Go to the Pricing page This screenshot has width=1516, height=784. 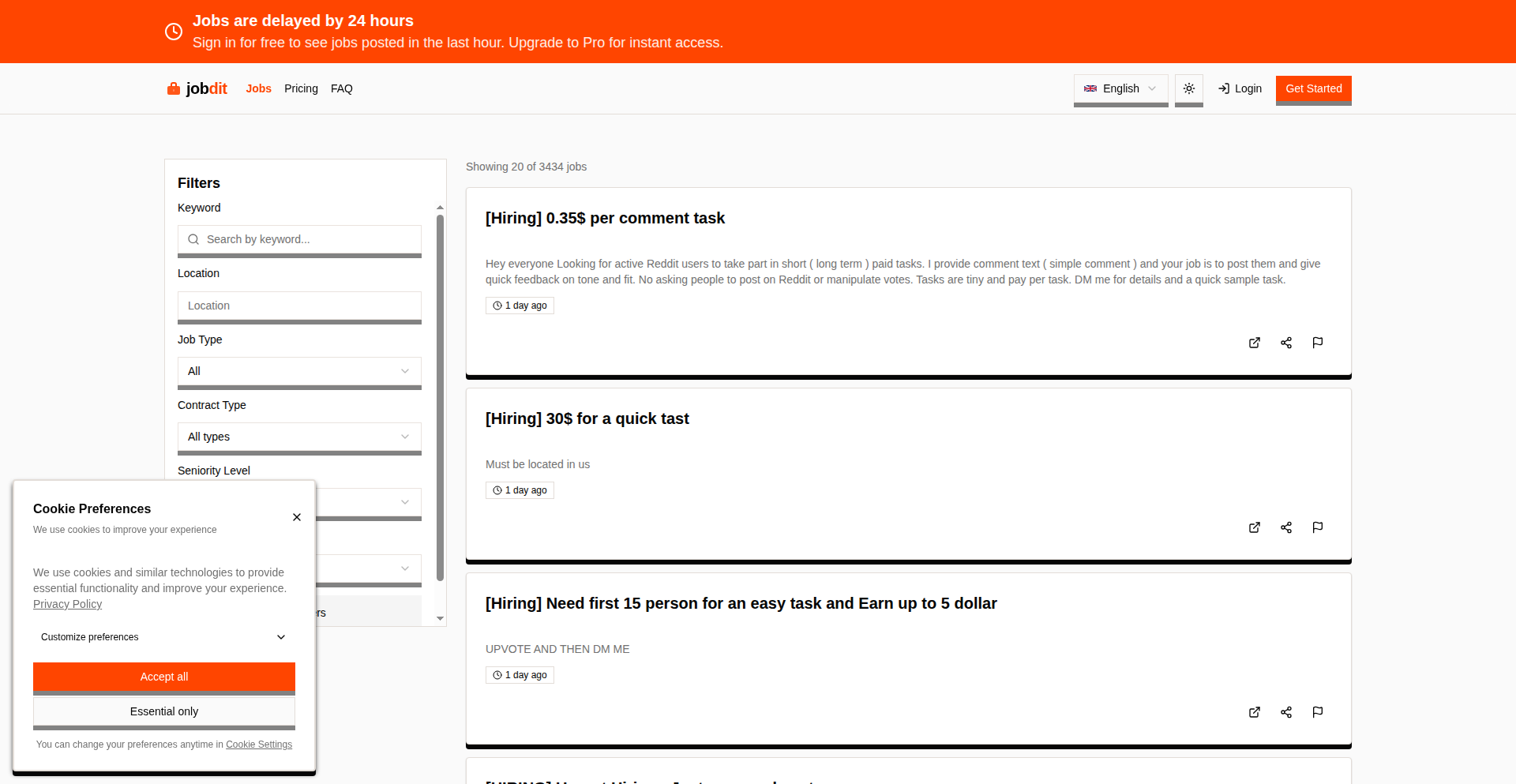coord(301,88)
